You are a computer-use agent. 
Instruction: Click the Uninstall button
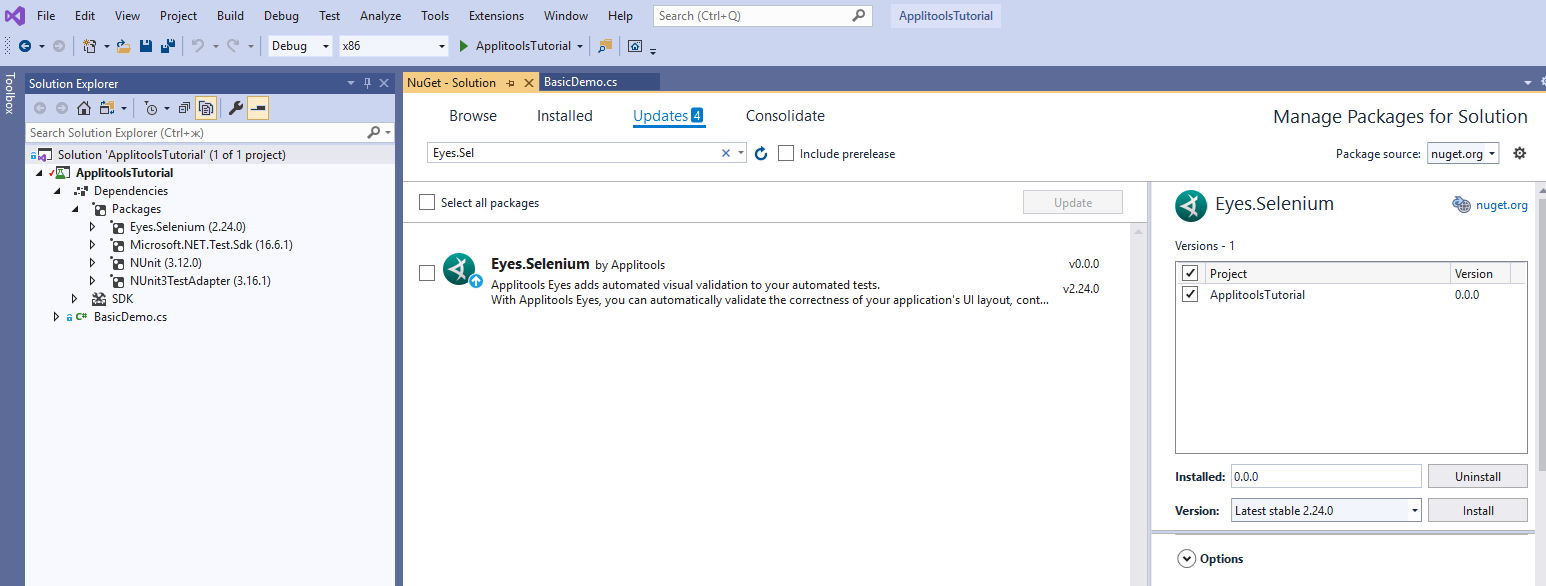pos(1478,476)
